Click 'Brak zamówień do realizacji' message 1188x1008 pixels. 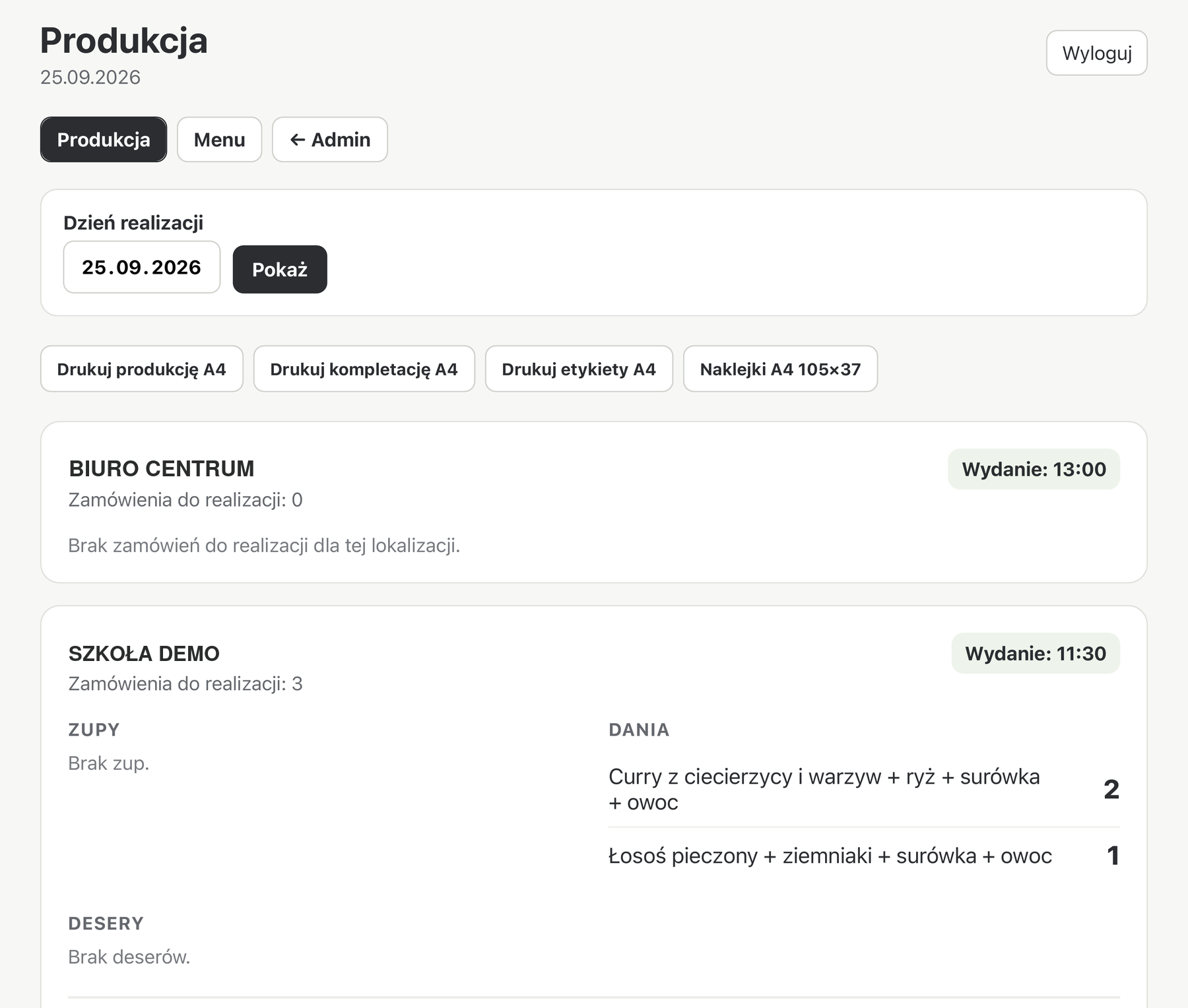[264, 546]
